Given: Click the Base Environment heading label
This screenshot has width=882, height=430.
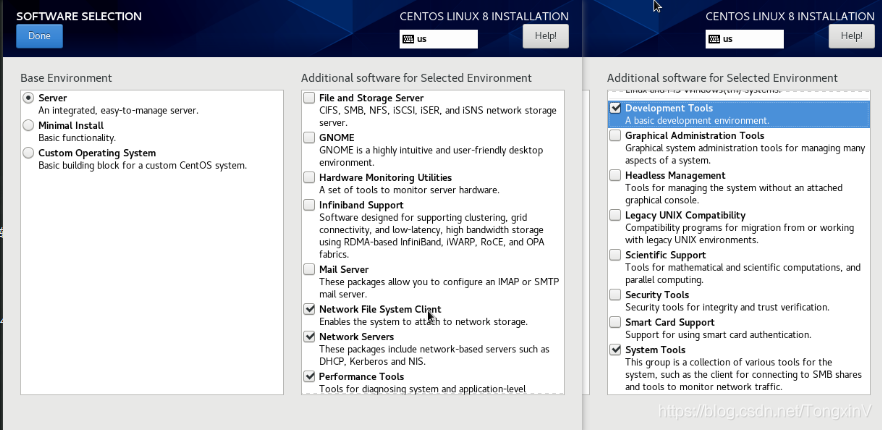Looking at the screenshot, I should pos(66,78).
